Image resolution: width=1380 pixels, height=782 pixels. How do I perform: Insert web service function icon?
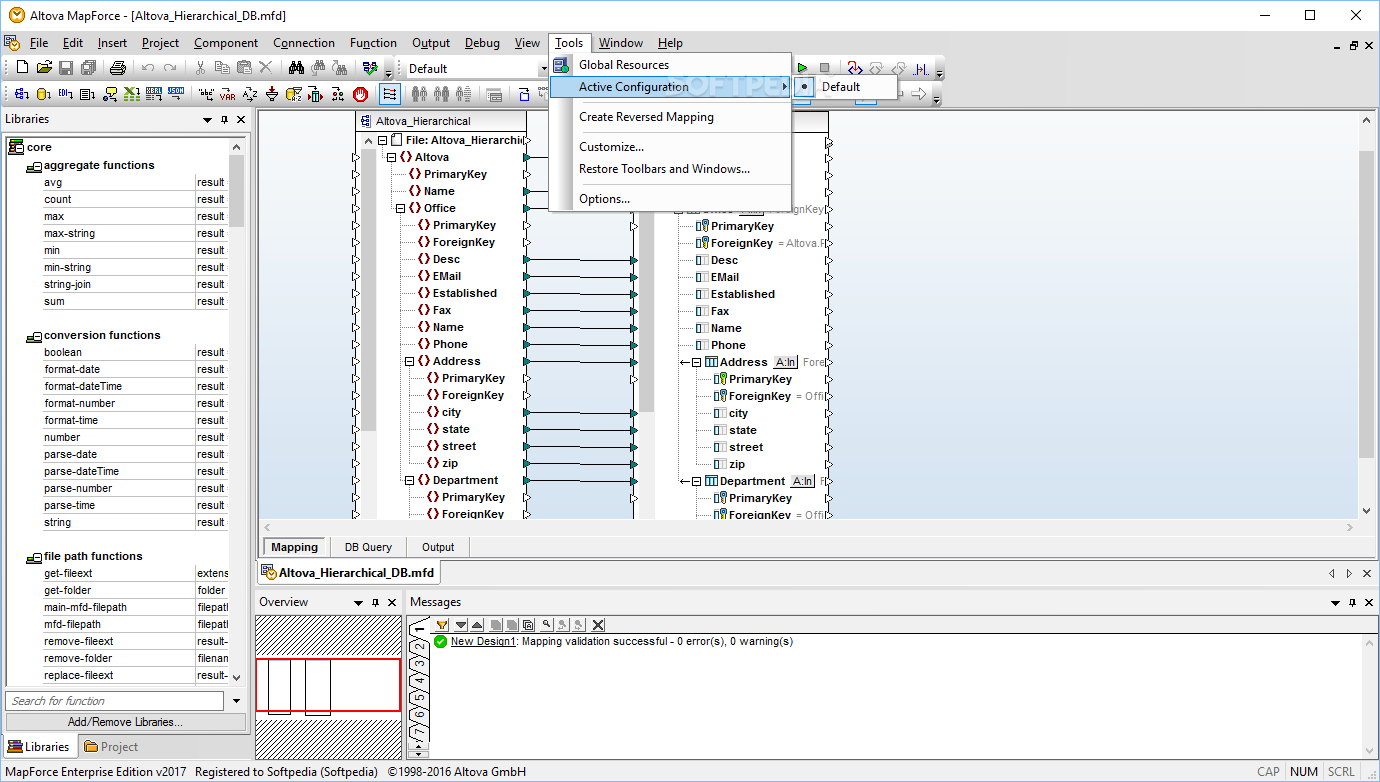(110, 94)
